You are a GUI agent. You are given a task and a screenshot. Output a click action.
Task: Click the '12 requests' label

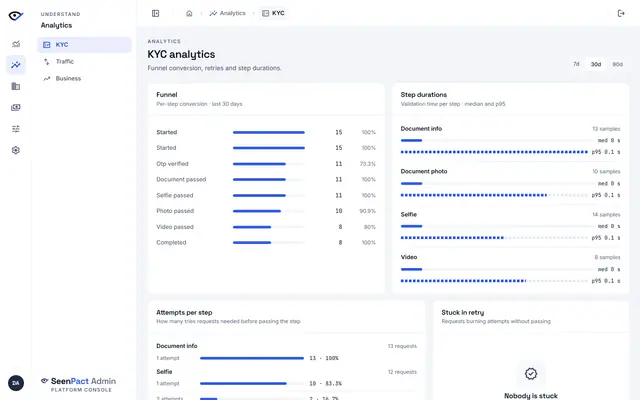click(402, 372)
